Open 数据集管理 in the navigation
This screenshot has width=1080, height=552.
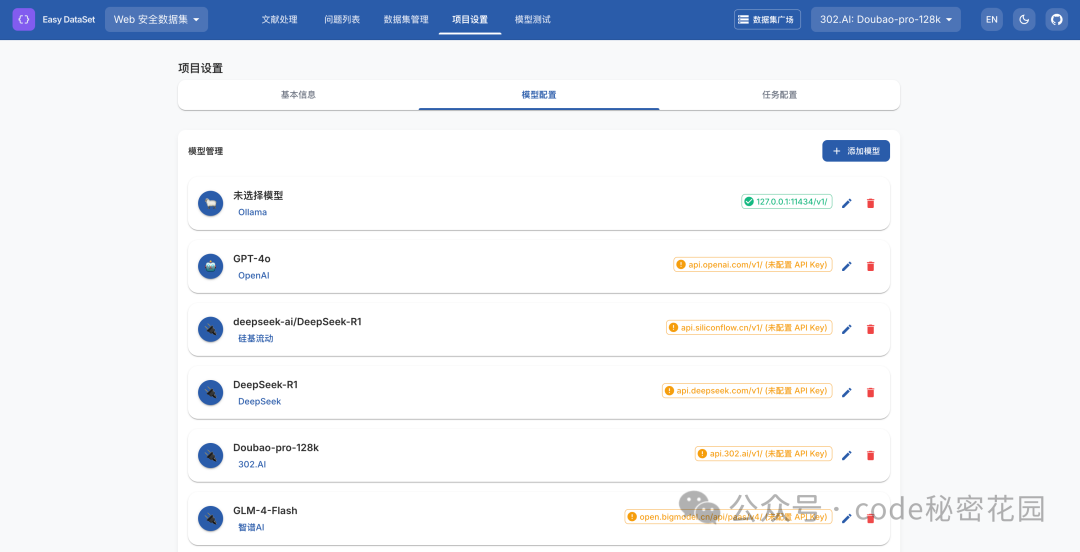pyautogui.click(x=406, y=19)
